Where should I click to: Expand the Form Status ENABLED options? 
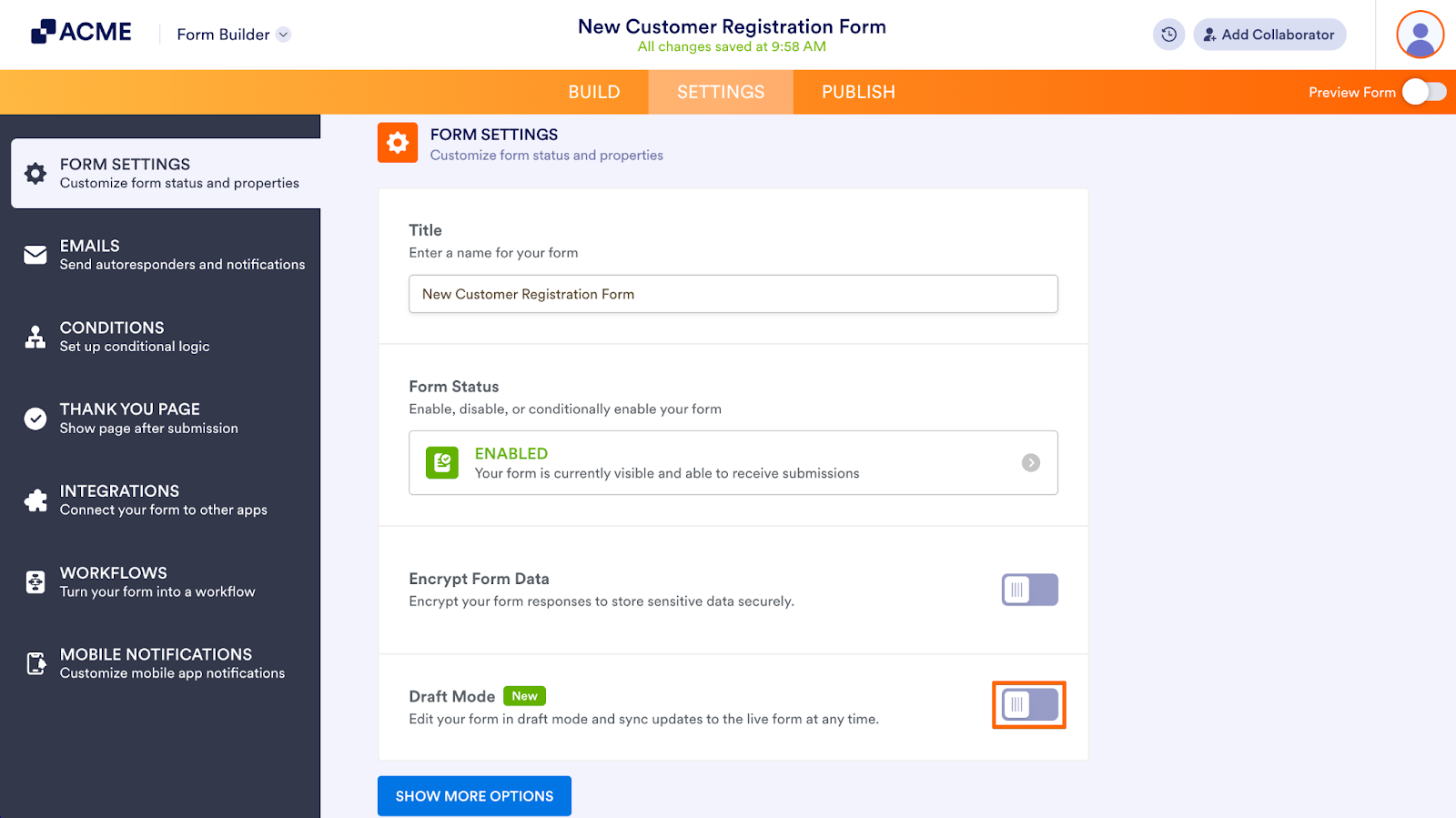click(1031, 462)
